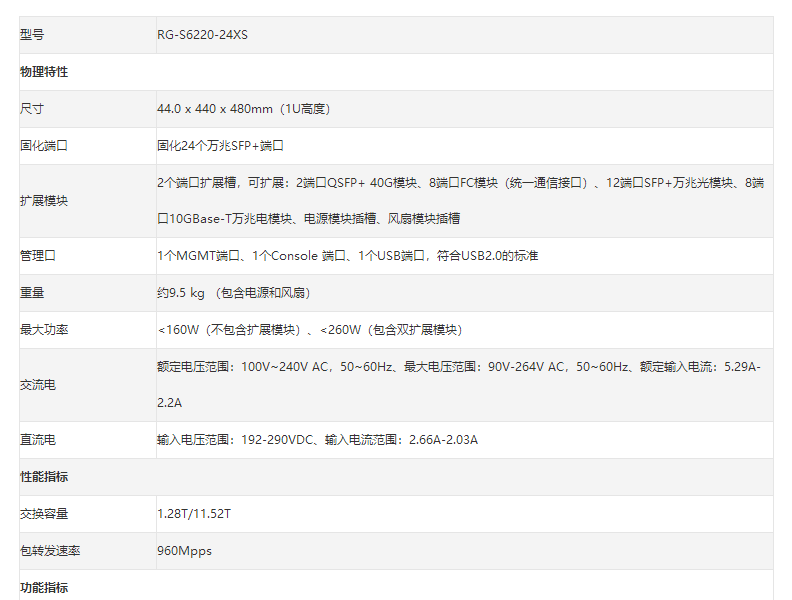Screen dimensions: 792x600
Task: Select the 固化24个万兆SFP+端口 value
Action: pyautogui.click(x=220, y=146)
